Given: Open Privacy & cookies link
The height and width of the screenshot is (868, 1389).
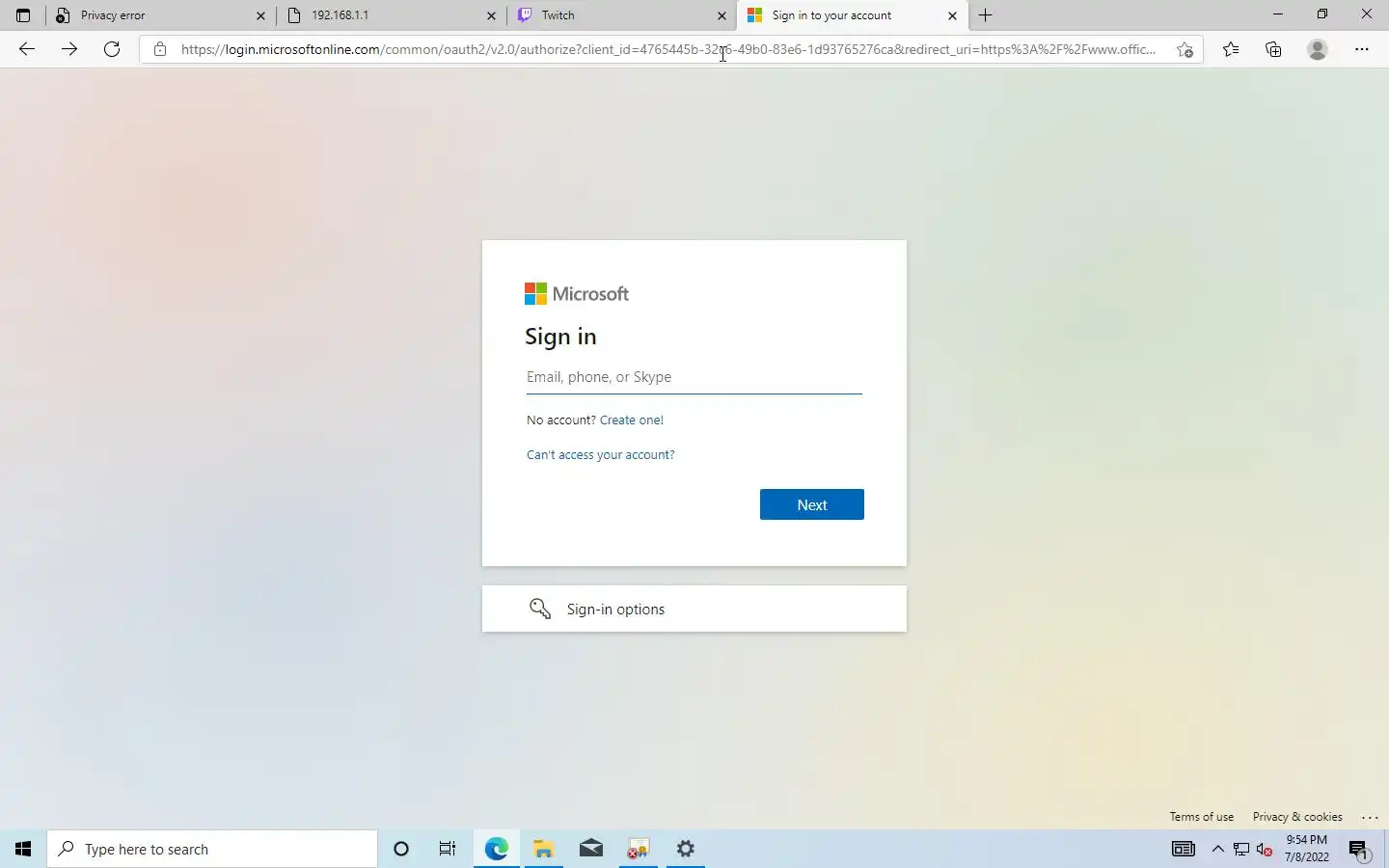Looking at the screenshot, I should (1297, 817).
